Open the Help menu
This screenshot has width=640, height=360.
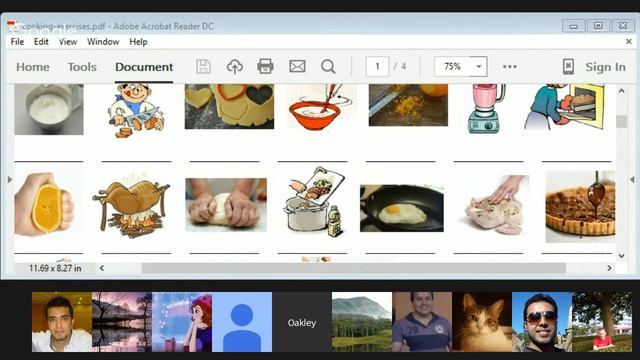[x=138, y=42]
